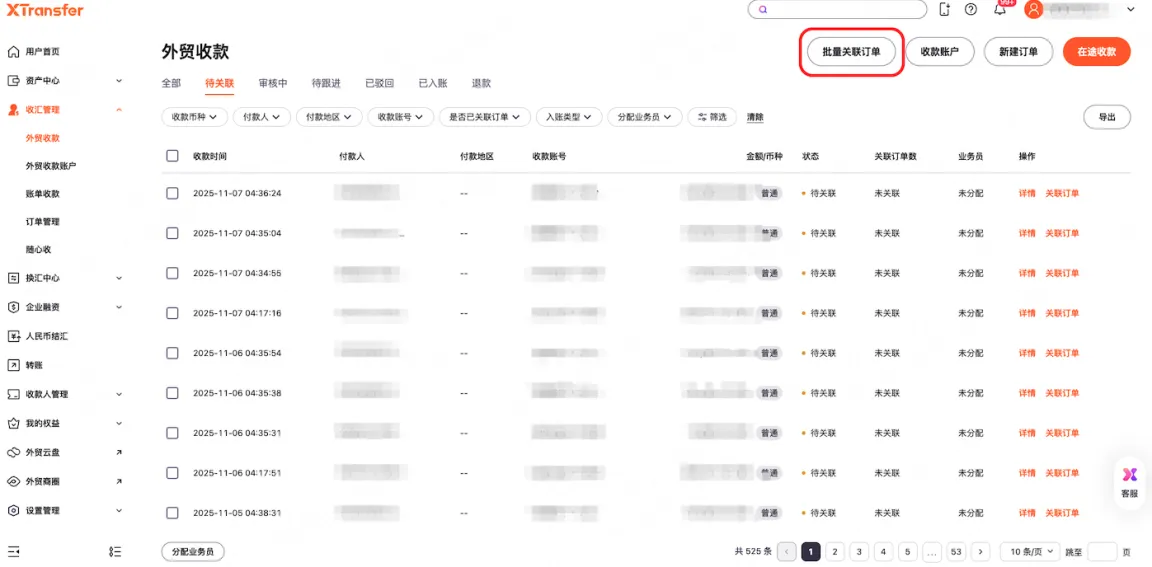Open the 入账类型 filter dropdown
The image size is (1152, 567).
(x=569, y=117)
